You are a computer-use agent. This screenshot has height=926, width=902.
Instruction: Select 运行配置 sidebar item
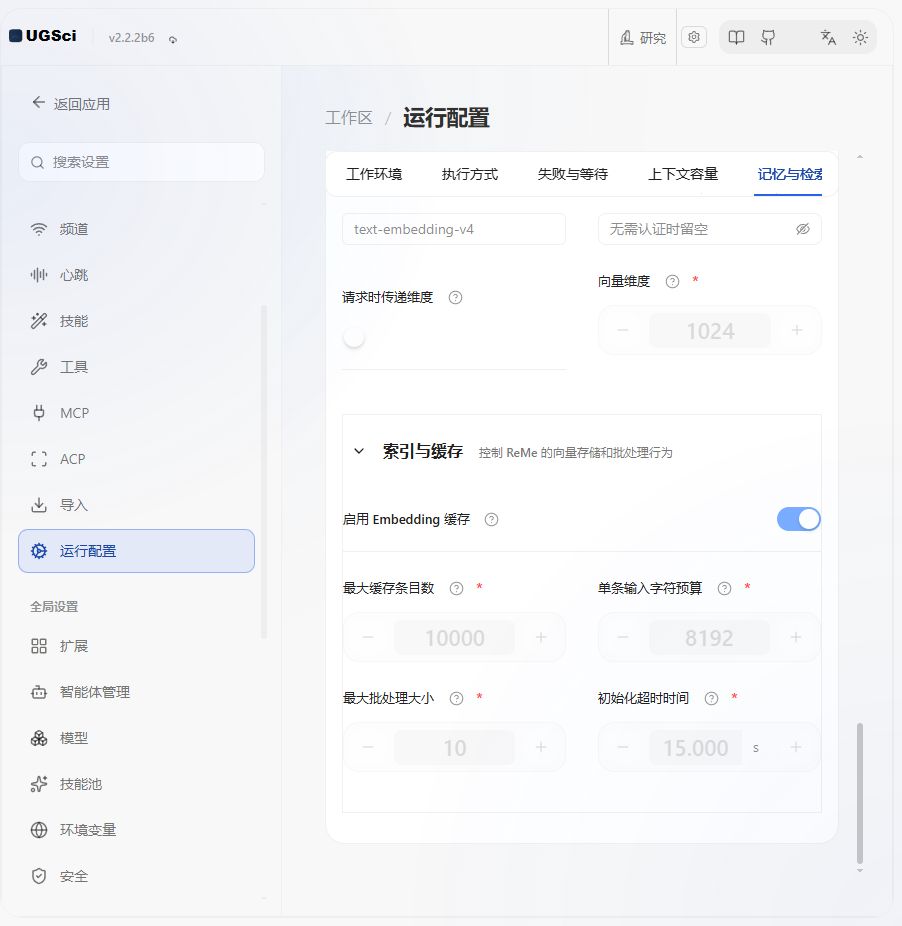point(136,551)
